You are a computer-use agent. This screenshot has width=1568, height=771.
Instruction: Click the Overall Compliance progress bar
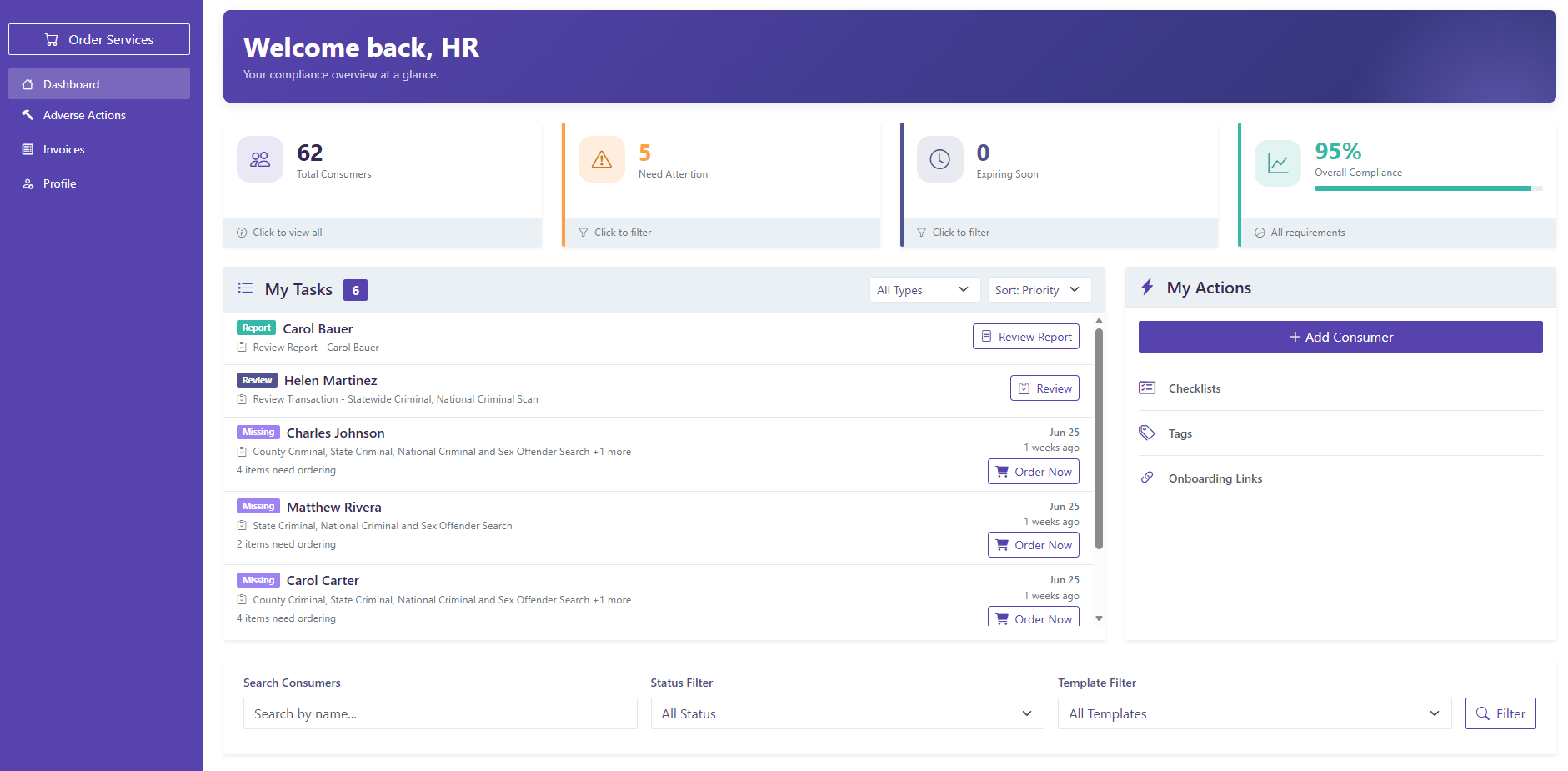click(x=1429, y=188)
